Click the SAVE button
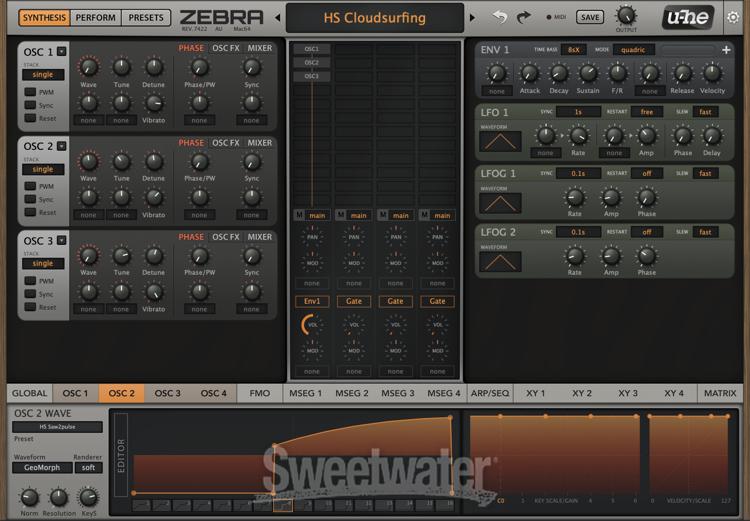Image resolution: width=750 pixels, height=521 pixels. click(590, 17)
